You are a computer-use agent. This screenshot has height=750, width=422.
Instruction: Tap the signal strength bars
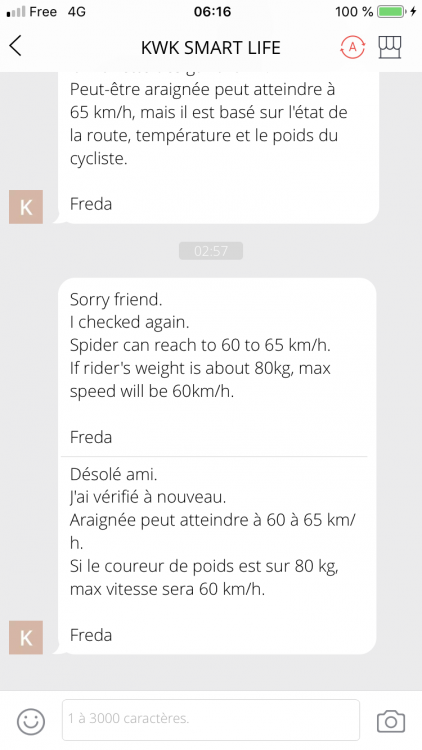tap(16, 12)
